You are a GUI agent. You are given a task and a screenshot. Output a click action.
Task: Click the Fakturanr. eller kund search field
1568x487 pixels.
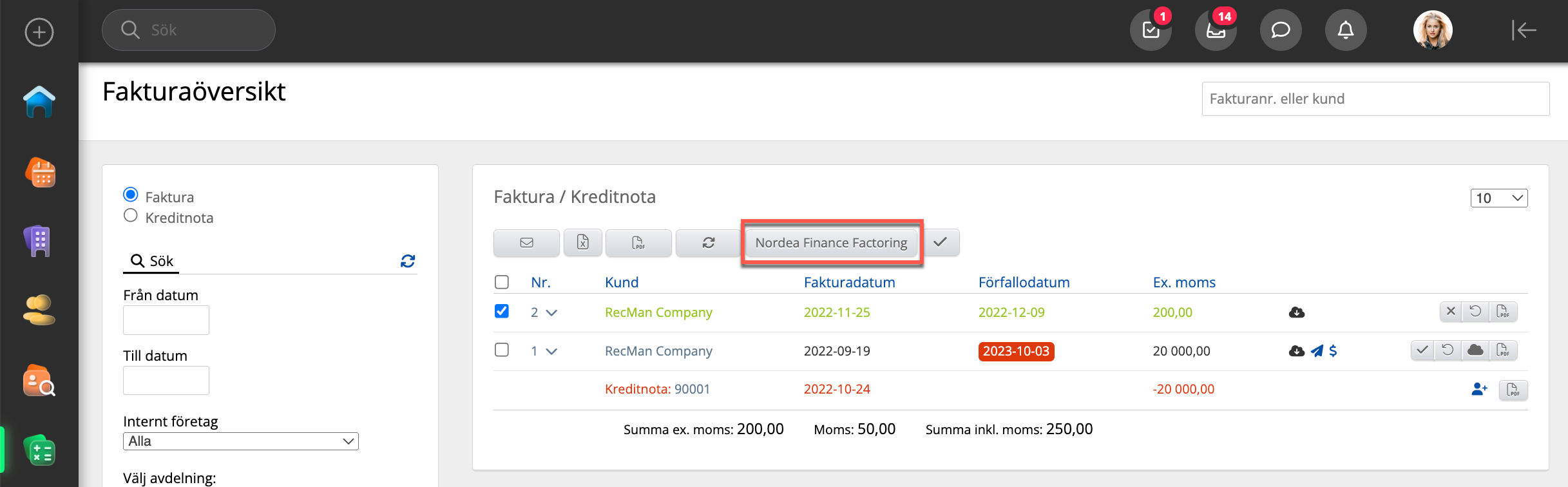point(1375,99)
